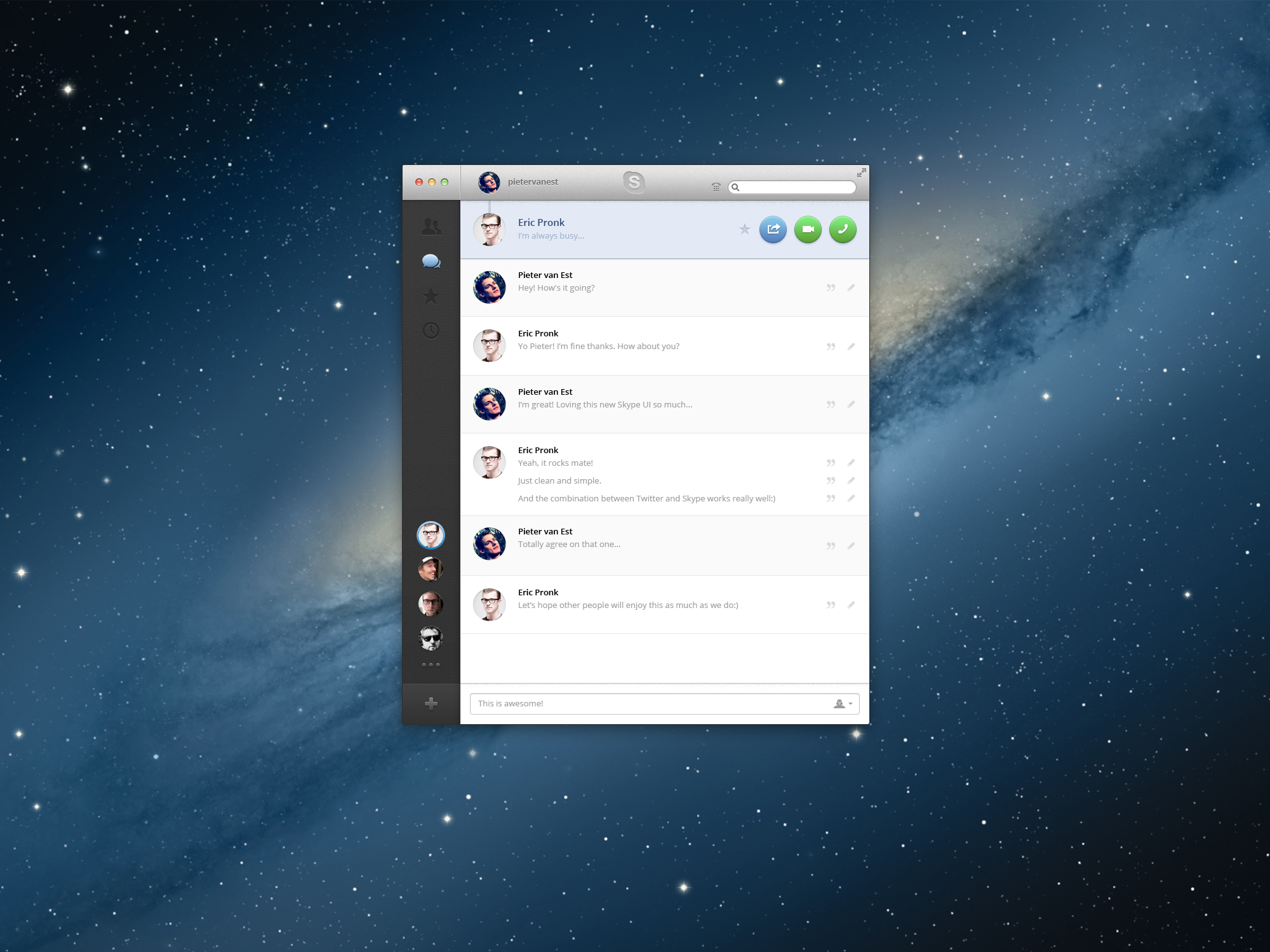Screen dimensions: 1270x952
Task: Add new contact with the plus icon
Action: pos(431,703)
